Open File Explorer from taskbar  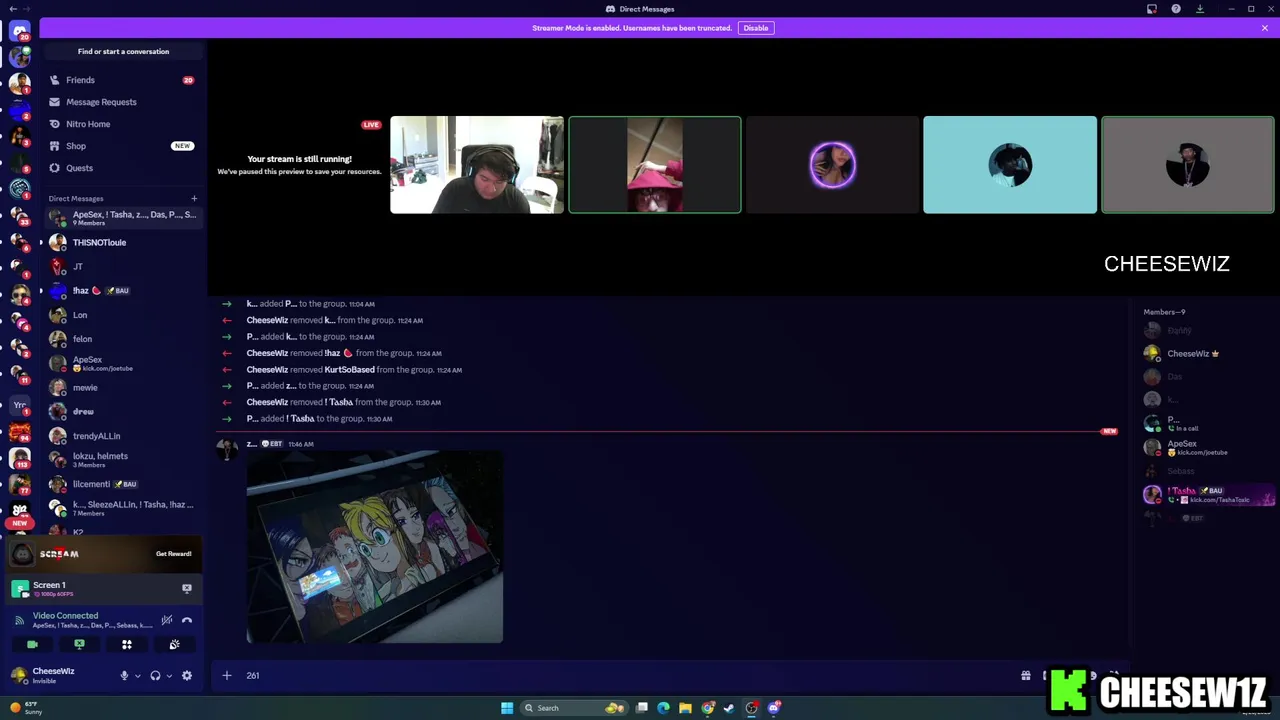[x=685, y=708]
